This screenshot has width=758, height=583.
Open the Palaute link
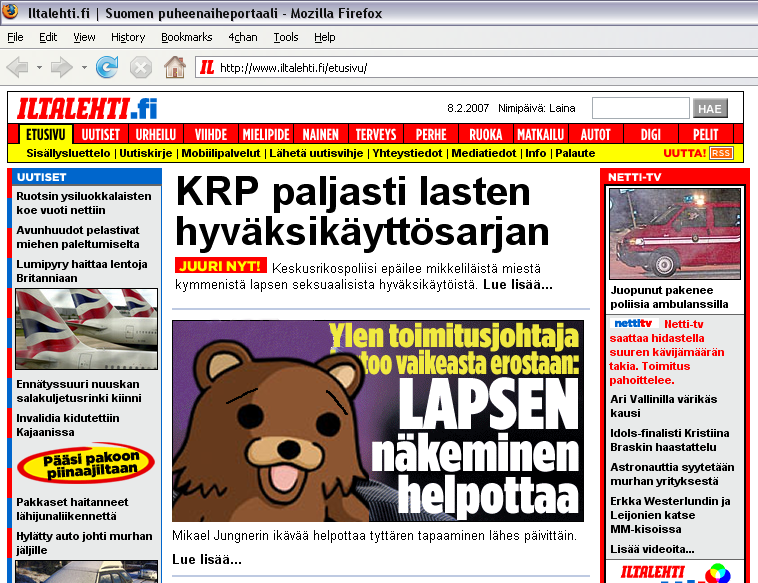pyautogui.click(x=575, y=153)
